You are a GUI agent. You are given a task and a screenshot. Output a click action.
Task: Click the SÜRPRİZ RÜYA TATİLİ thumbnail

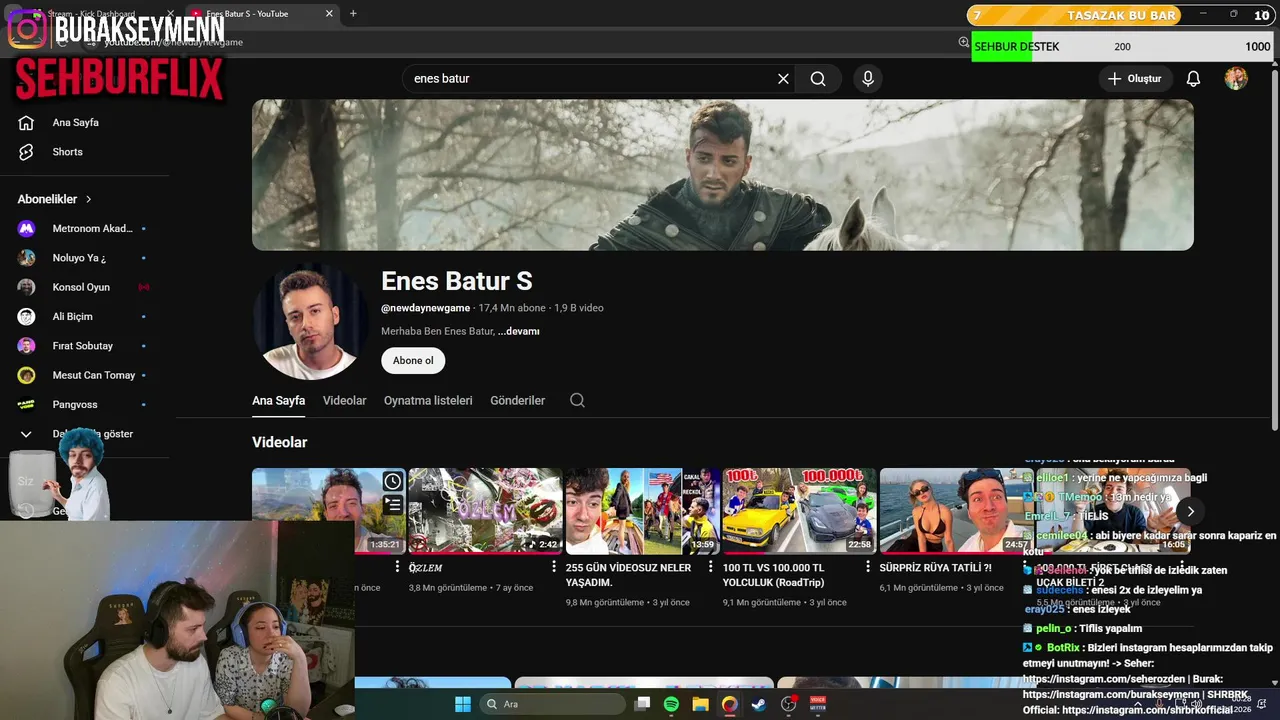coord(956,511)
